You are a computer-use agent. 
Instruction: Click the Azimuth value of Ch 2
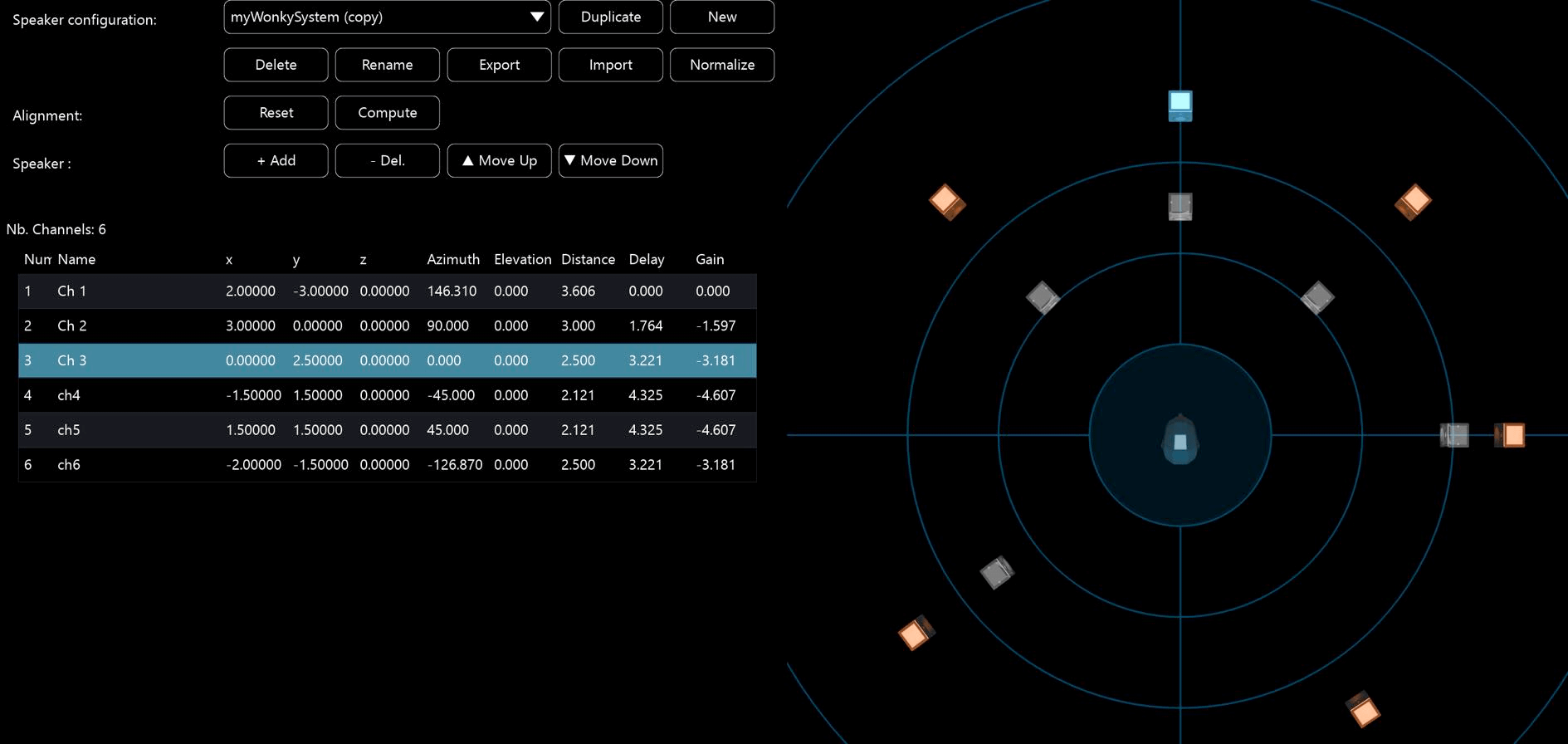[448, 326]
